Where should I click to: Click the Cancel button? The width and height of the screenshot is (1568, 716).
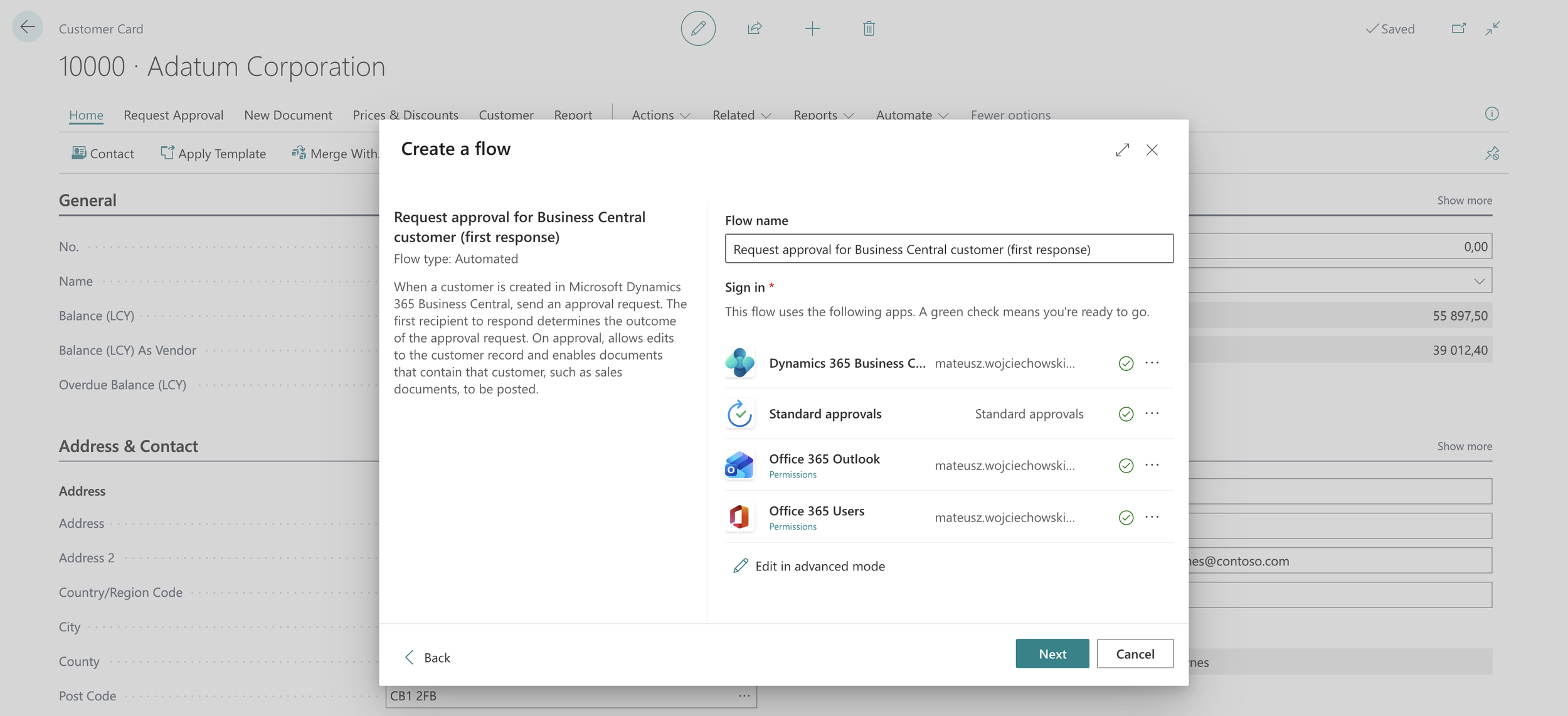tap(1135, 654)
